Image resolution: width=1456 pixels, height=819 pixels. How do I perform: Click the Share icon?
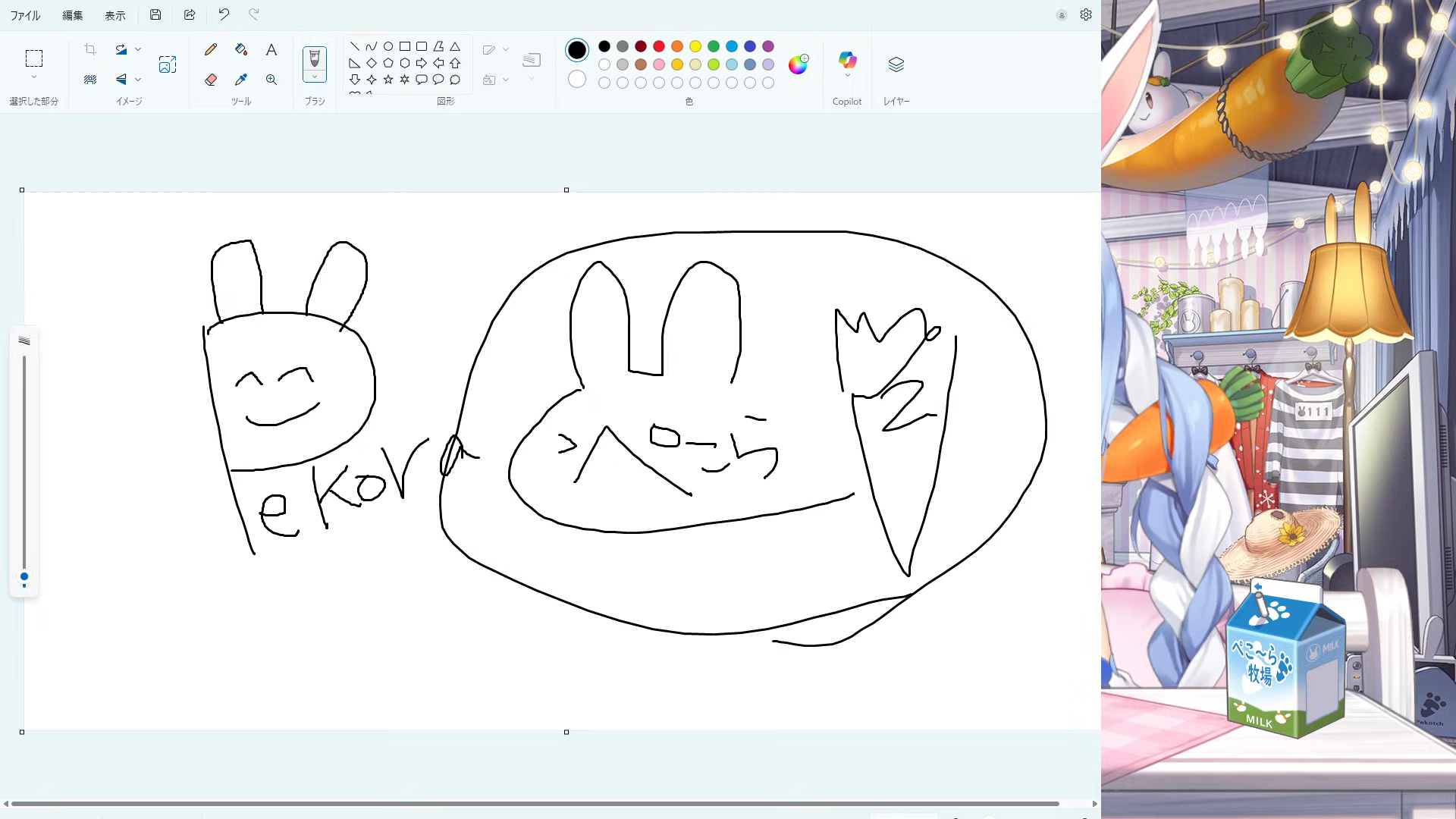pos(190,14)
